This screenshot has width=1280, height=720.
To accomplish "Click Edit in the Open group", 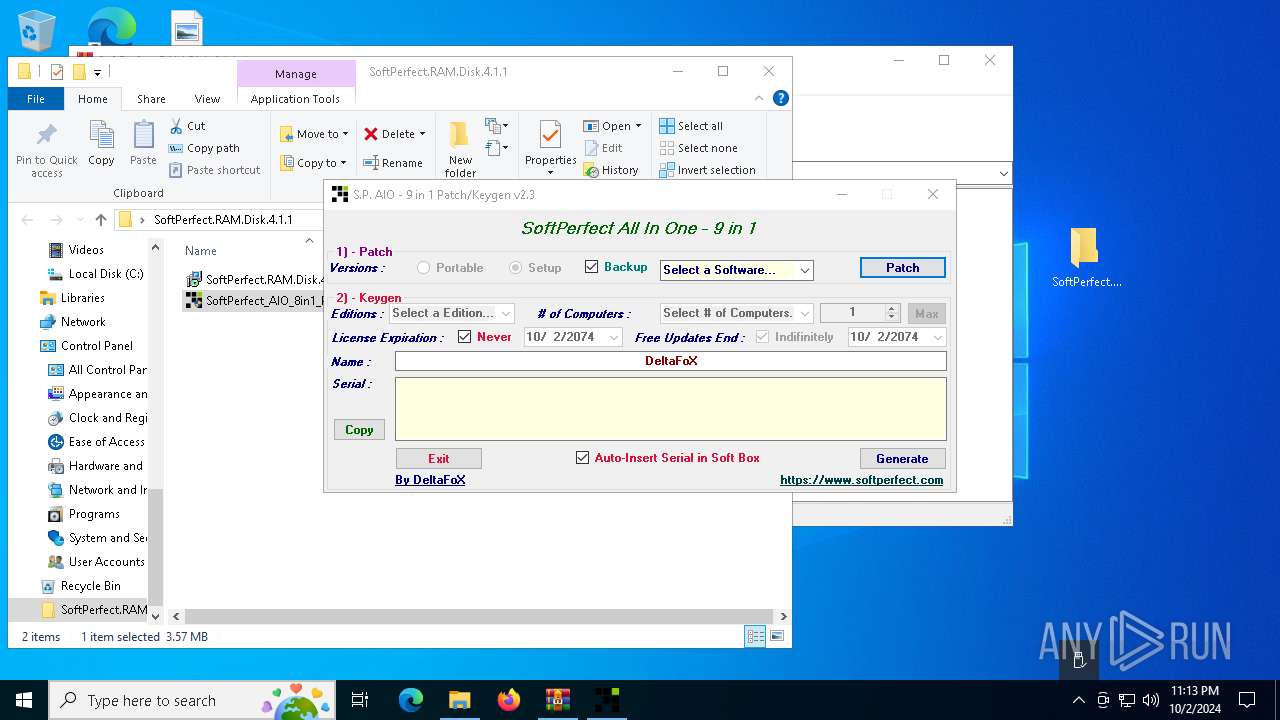I will [603, 148].
